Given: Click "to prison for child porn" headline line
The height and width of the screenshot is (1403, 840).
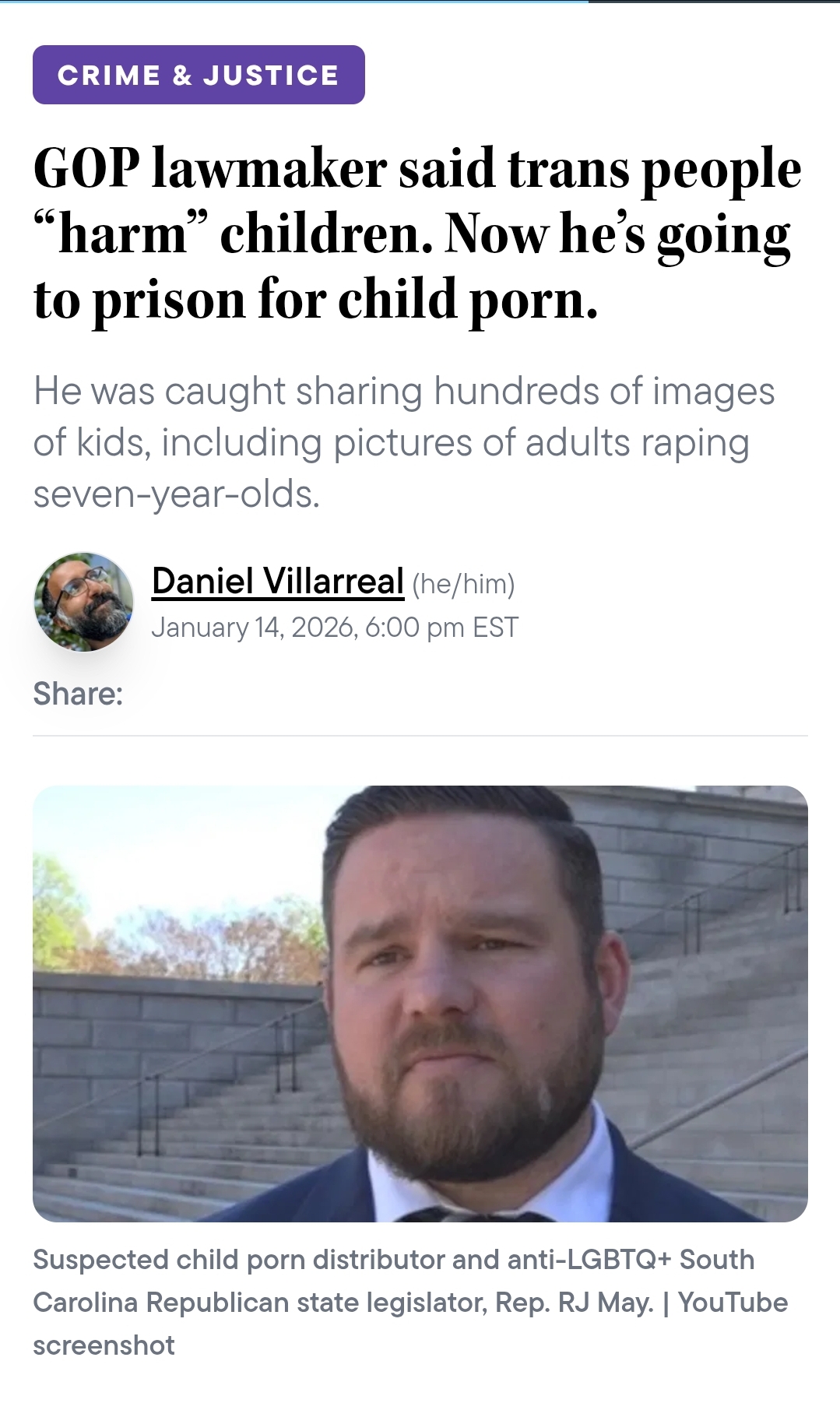Looking at the screenshot, I should click(x=316, y=299).
